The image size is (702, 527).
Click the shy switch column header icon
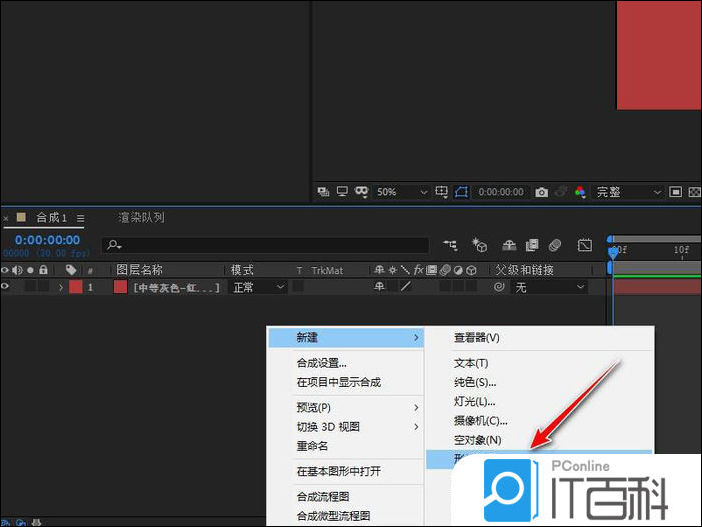pos(379,270)
